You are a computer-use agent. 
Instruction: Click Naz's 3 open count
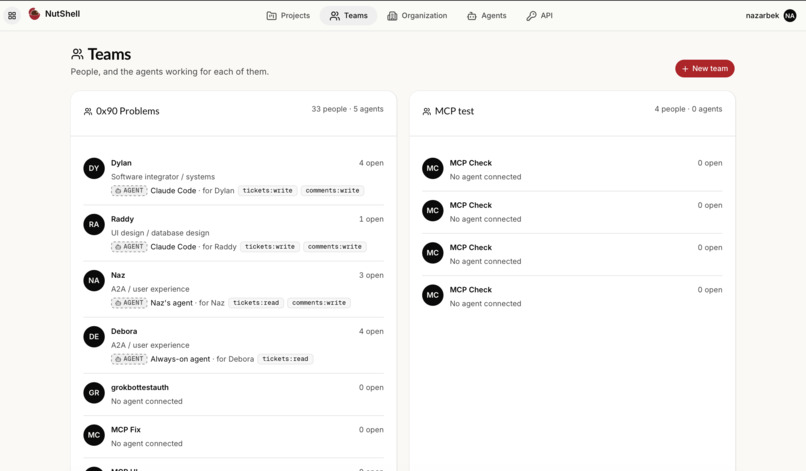coord(371,275)
